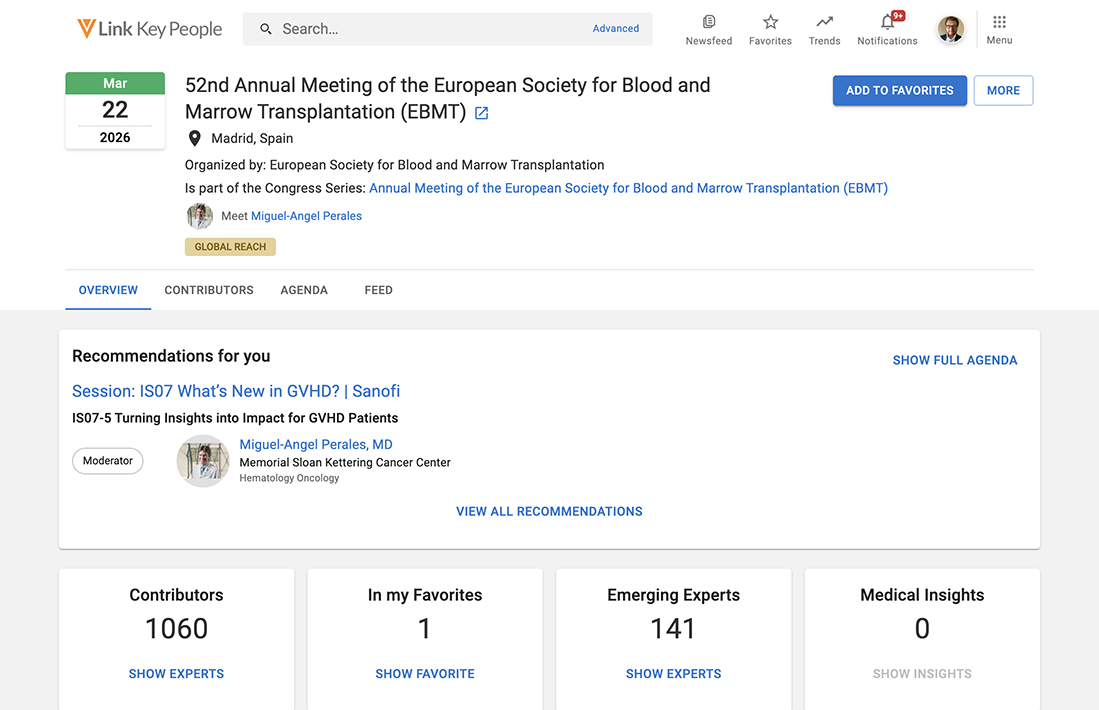Open the MORE options button

coord(1003,90)
